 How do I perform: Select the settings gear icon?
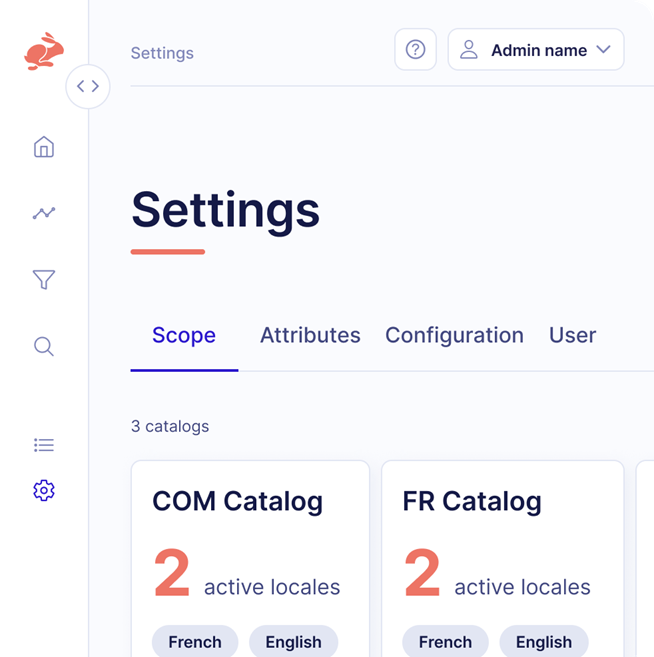tap(44, 490)
